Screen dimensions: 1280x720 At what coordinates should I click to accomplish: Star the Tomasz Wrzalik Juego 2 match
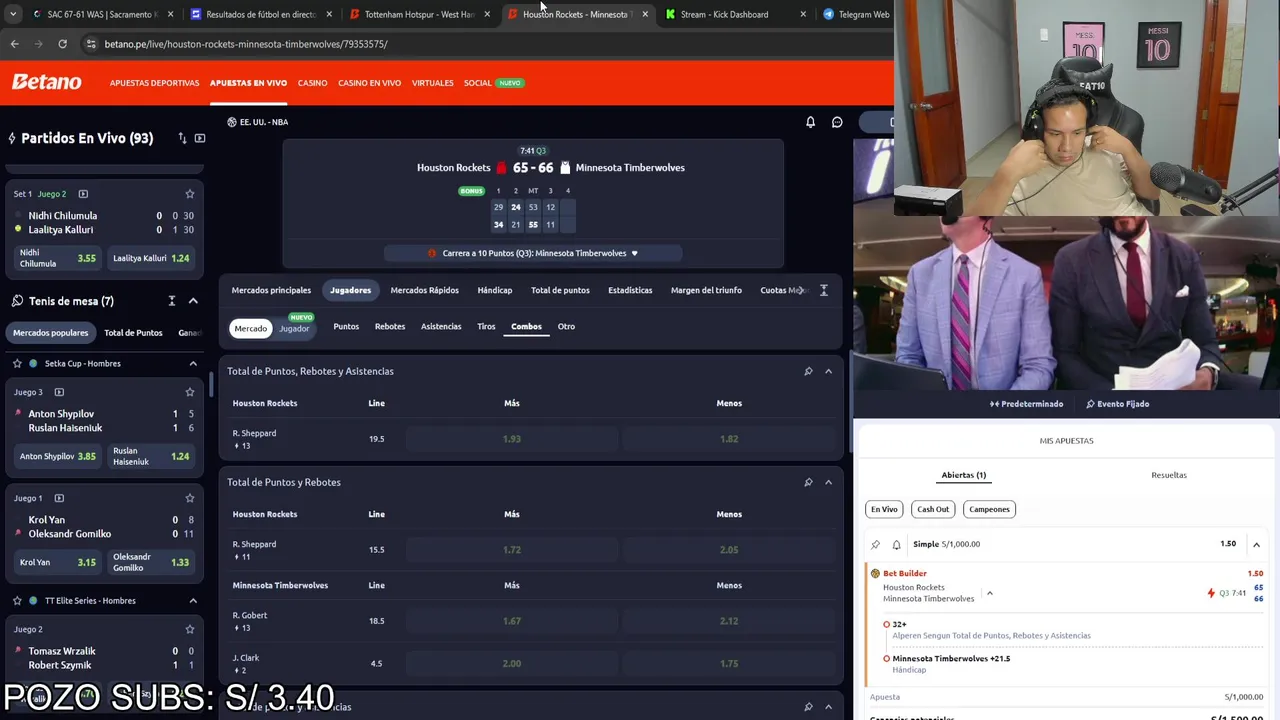point(189,629)
